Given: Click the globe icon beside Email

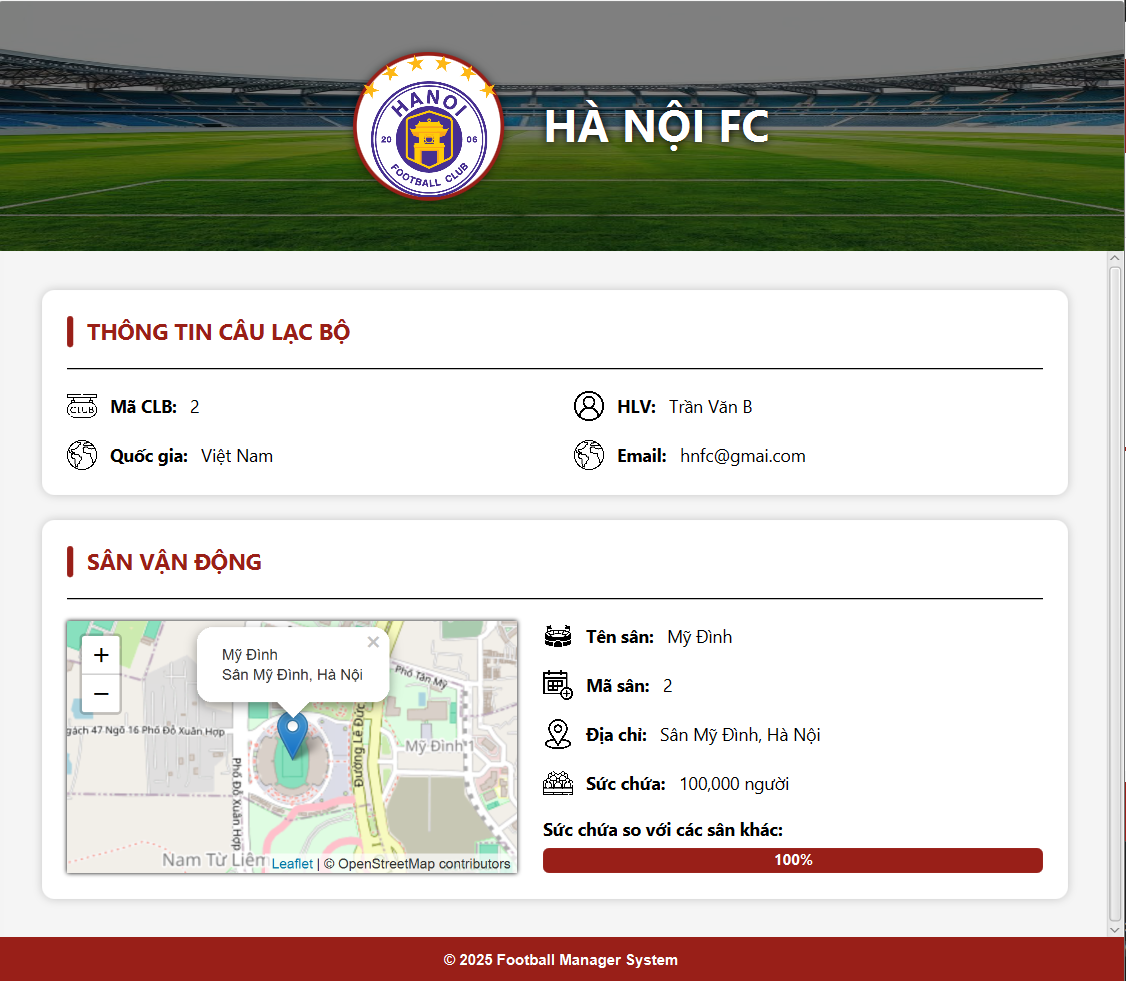Looking at the screenshot, I should [589, 456].
